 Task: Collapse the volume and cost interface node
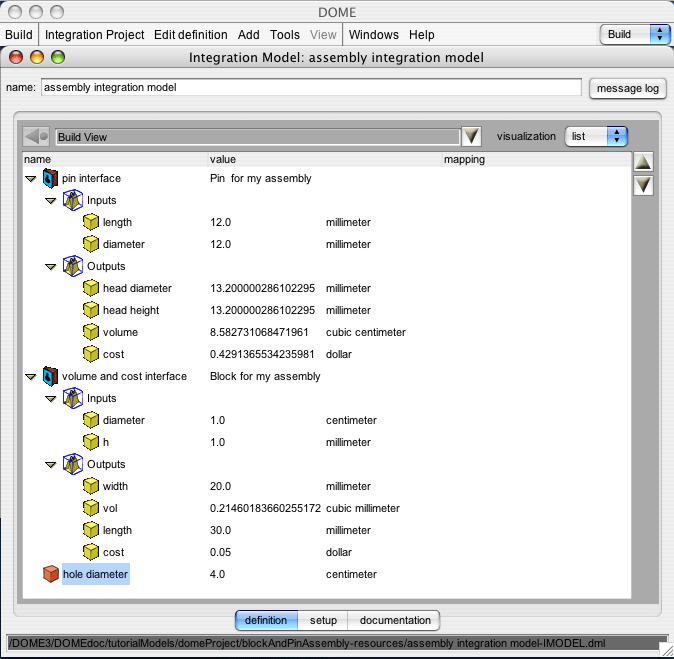point(31,377)
